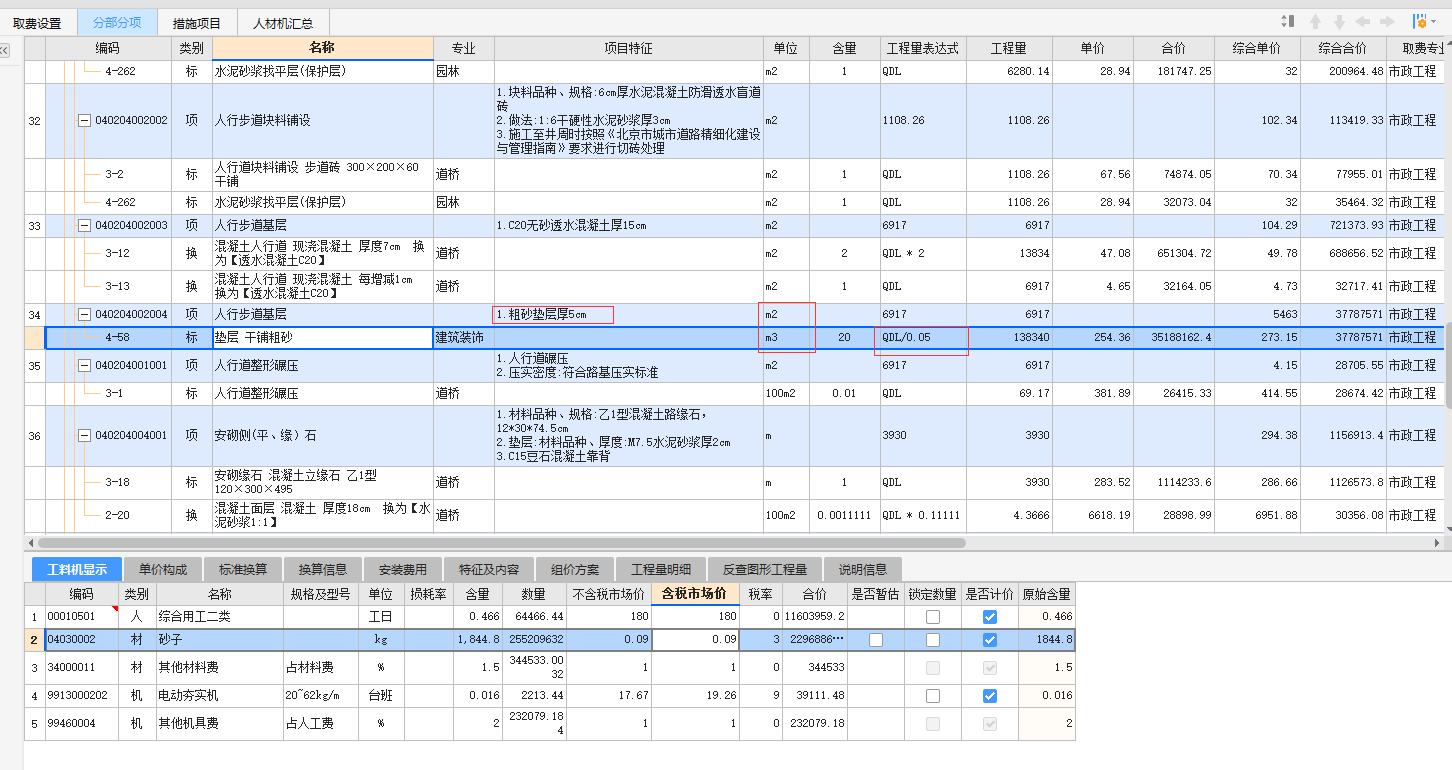
Task: Open the 反查图形工程量 tab
Action: point(765,569)
